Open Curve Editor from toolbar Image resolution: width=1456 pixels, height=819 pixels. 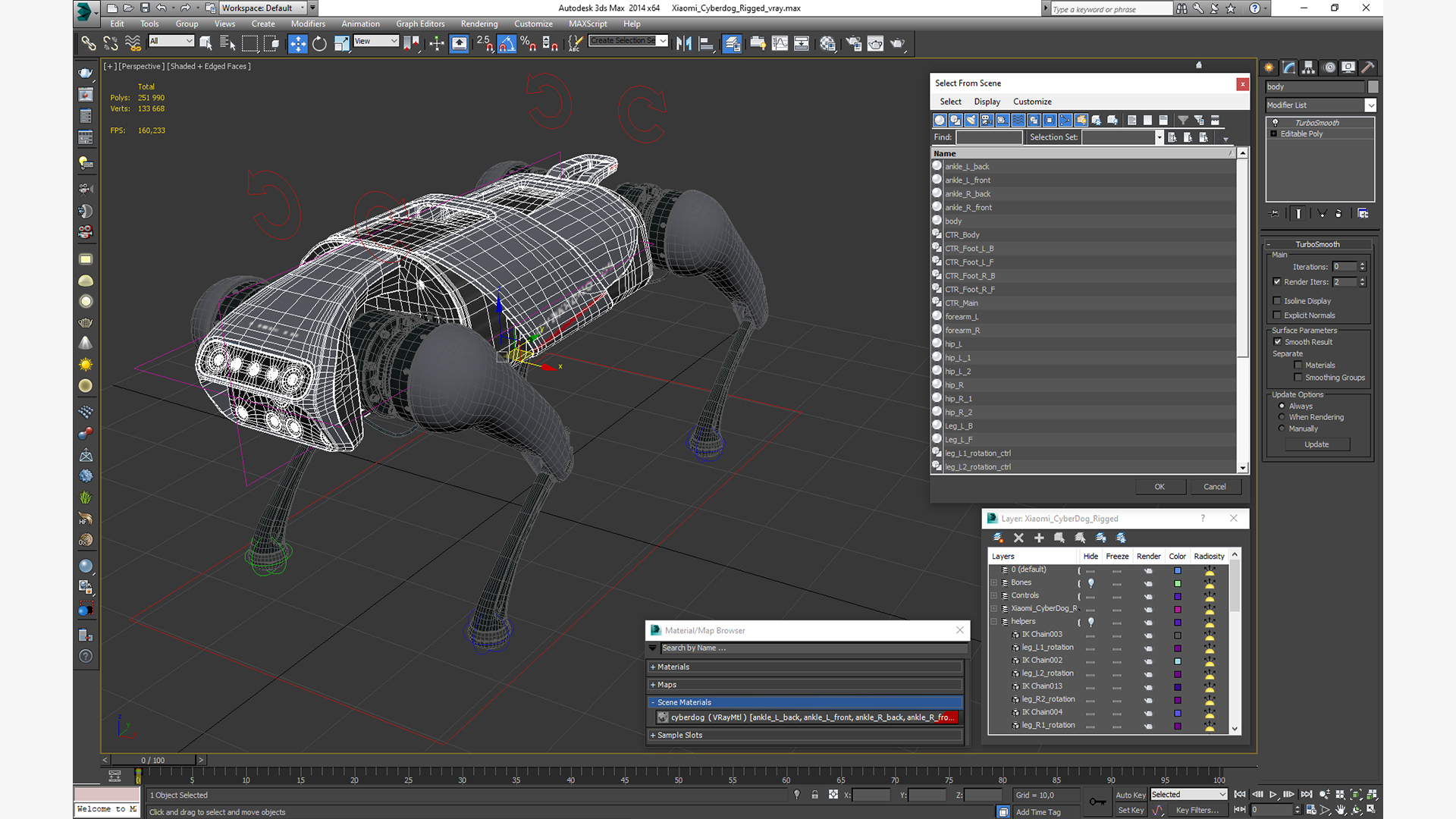780,43
